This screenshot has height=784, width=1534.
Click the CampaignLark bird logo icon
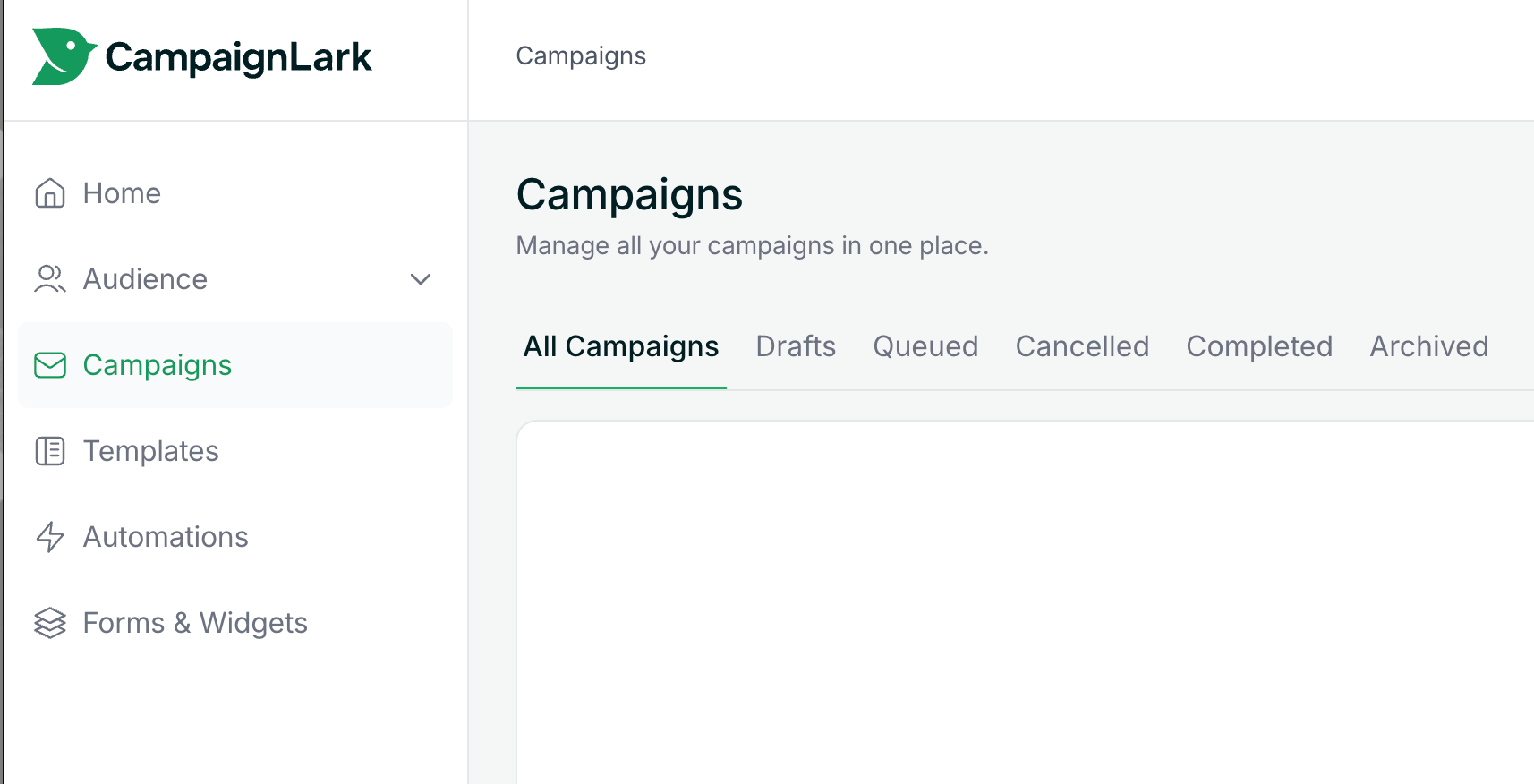click(x=63, y=56)
